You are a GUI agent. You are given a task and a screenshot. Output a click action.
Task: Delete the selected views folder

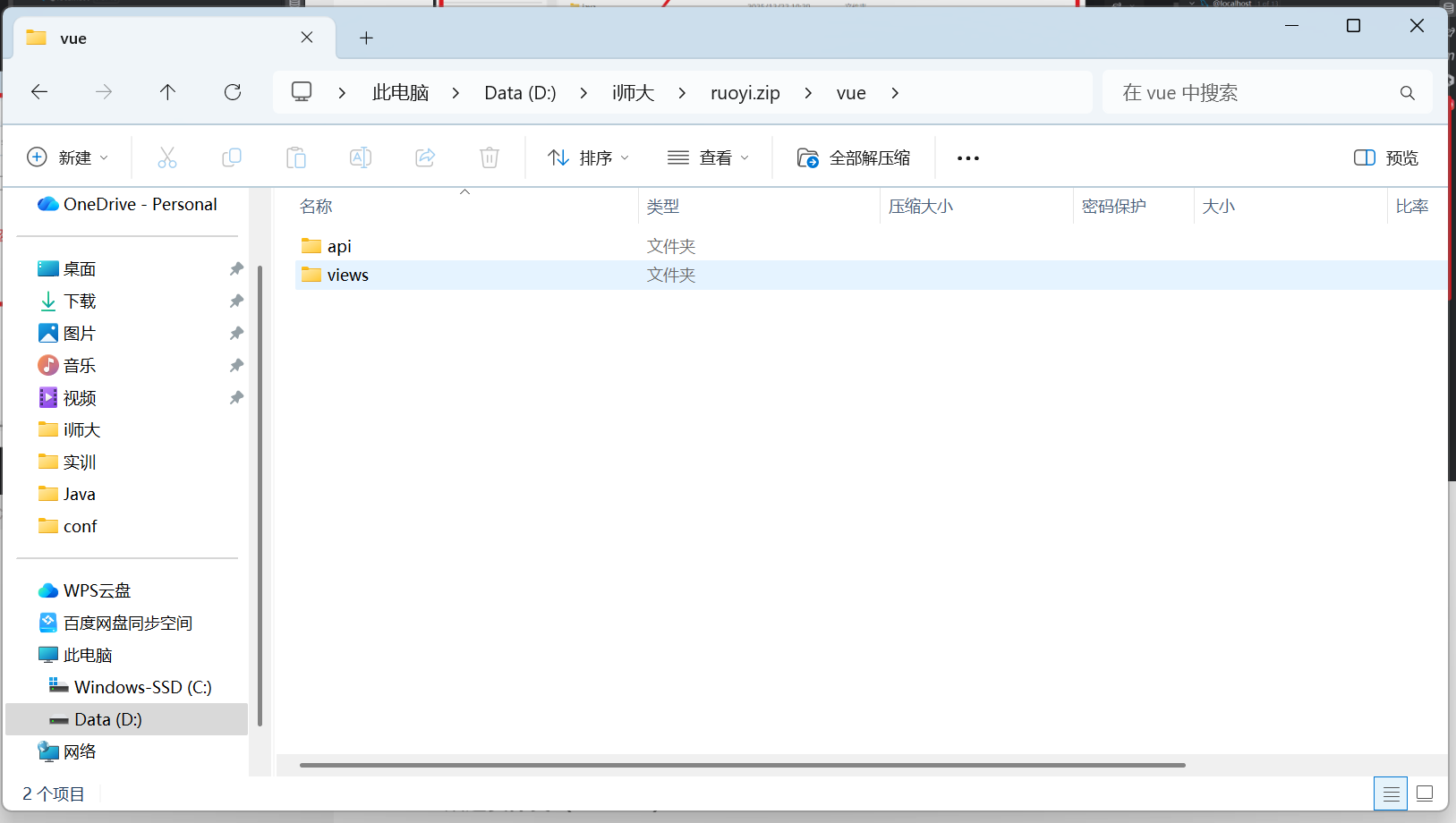click(x=490, y=157)
